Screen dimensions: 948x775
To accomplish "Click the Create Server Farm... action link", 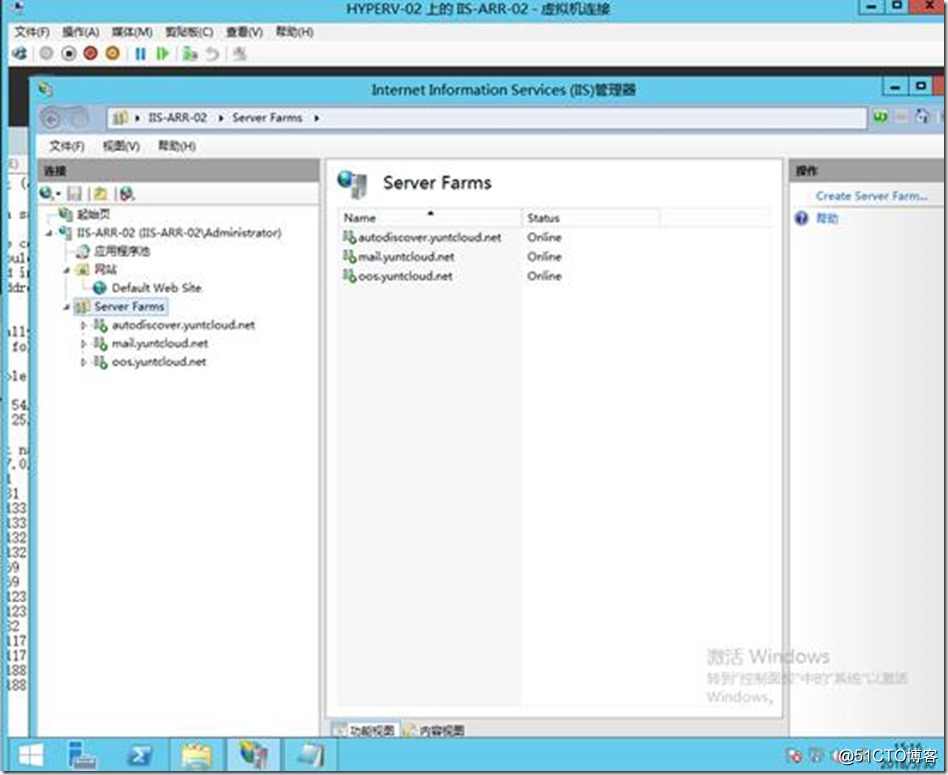I will click(871, 196).
